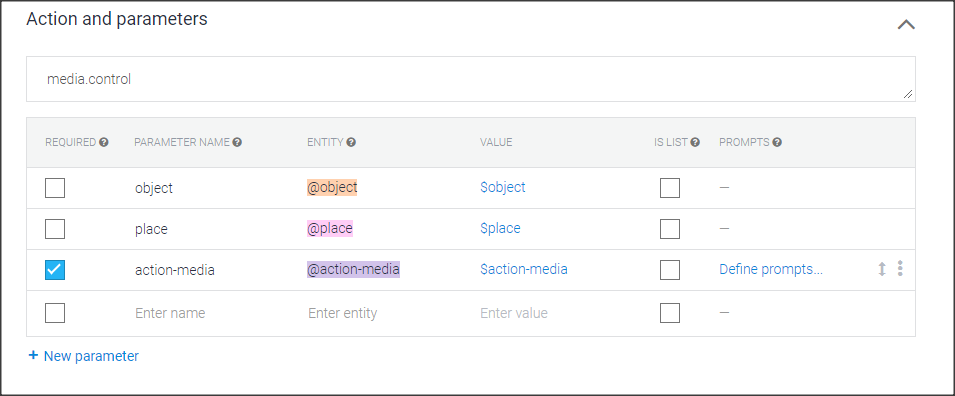Open the @action-media entity selector
The width and height of the screenshot is (955, 396).
pos(353,269)
